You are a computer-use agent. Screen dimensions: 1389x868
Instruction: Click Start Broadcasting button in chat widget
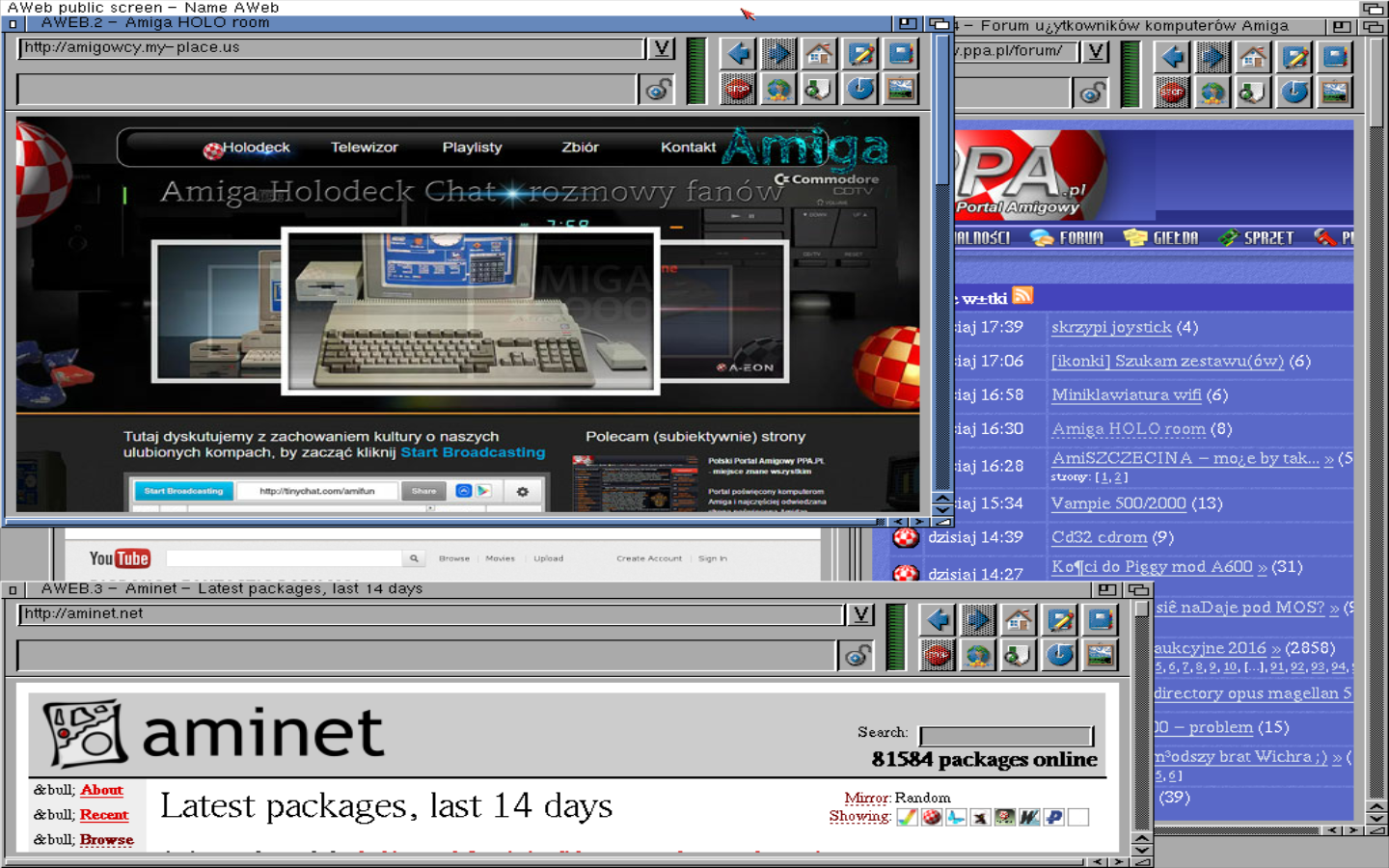[x=183, y=491]
